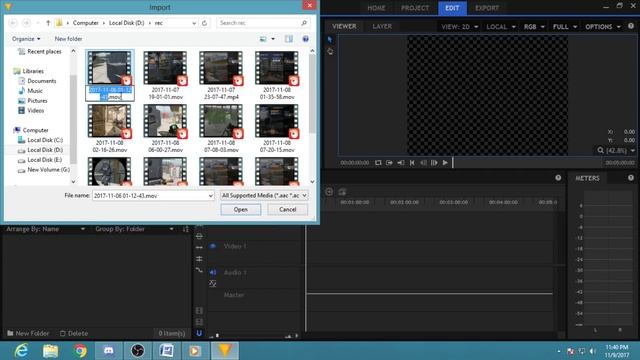Click sort order icon in media panel
The image size is (640, 360).
pyautogui.click(x=186, y=229)
